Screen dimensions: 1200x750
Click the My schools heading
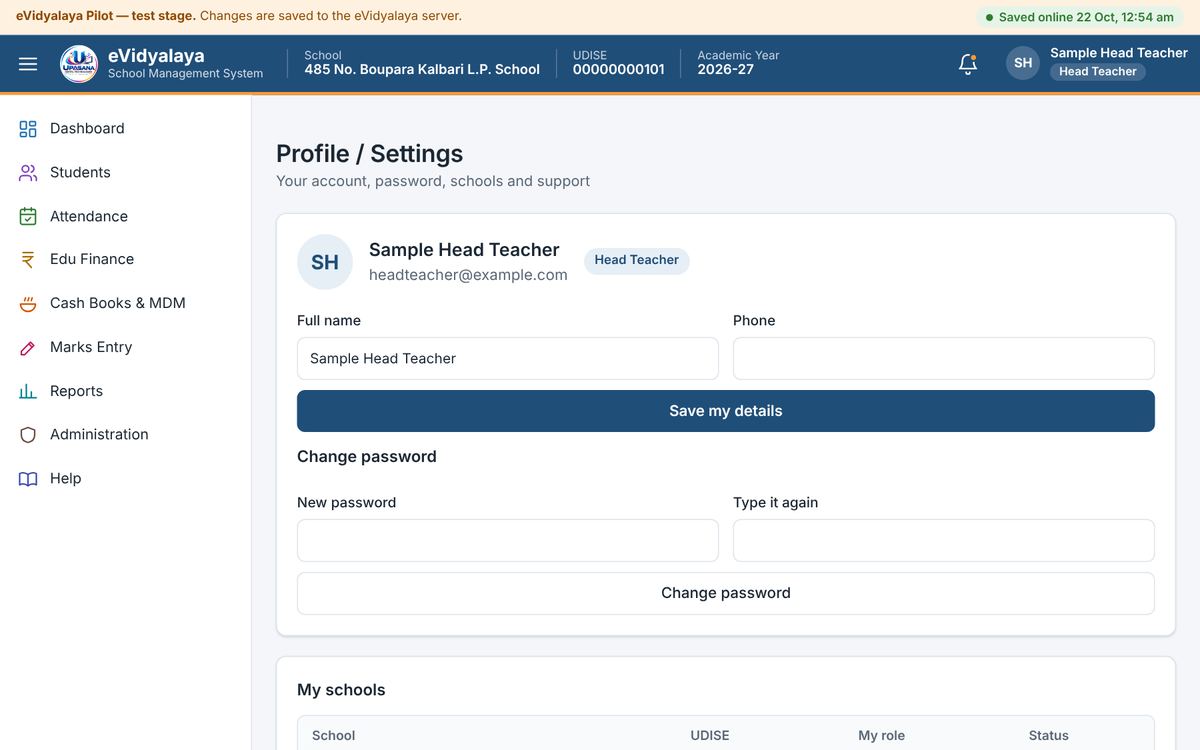click(x=341, y=690)
